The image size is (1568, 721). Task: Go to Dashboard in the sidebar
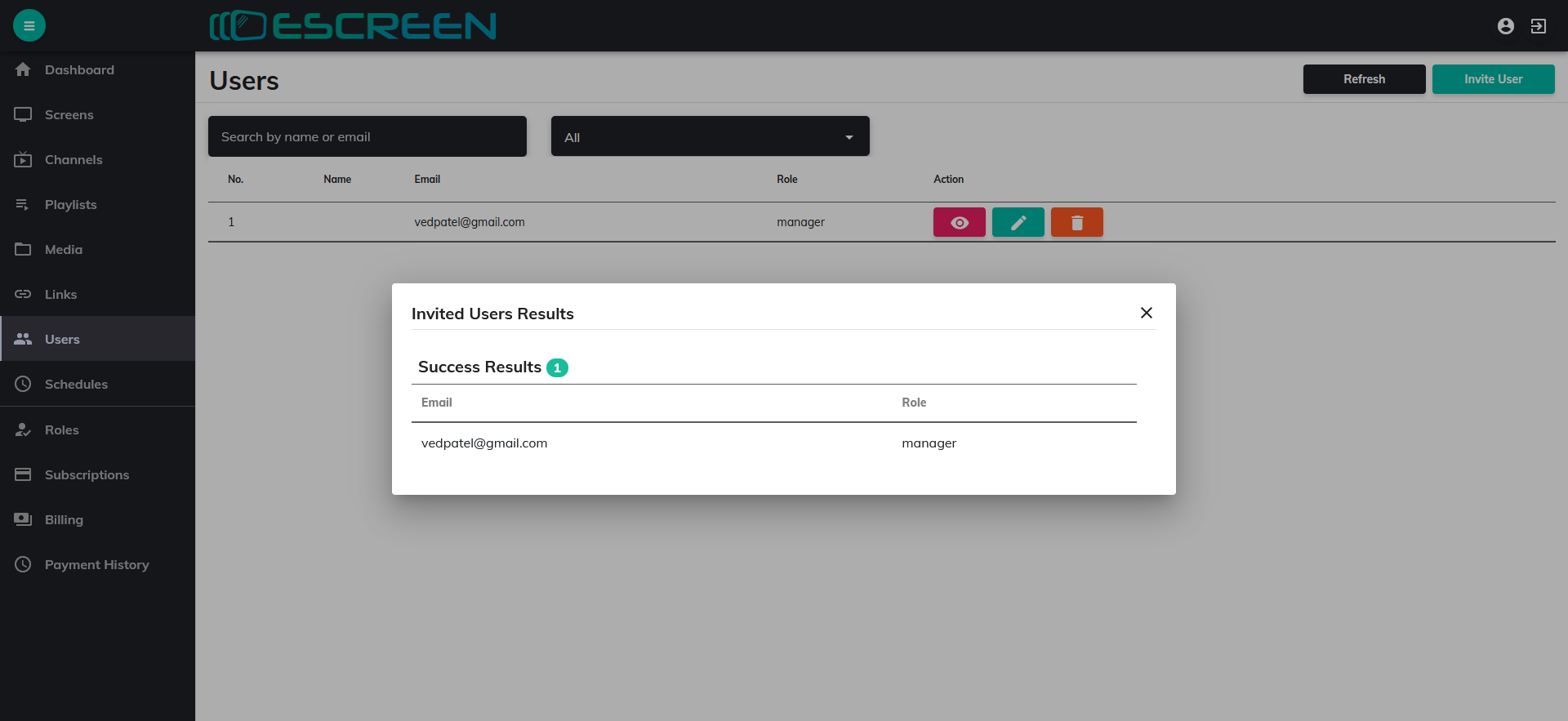79,70
